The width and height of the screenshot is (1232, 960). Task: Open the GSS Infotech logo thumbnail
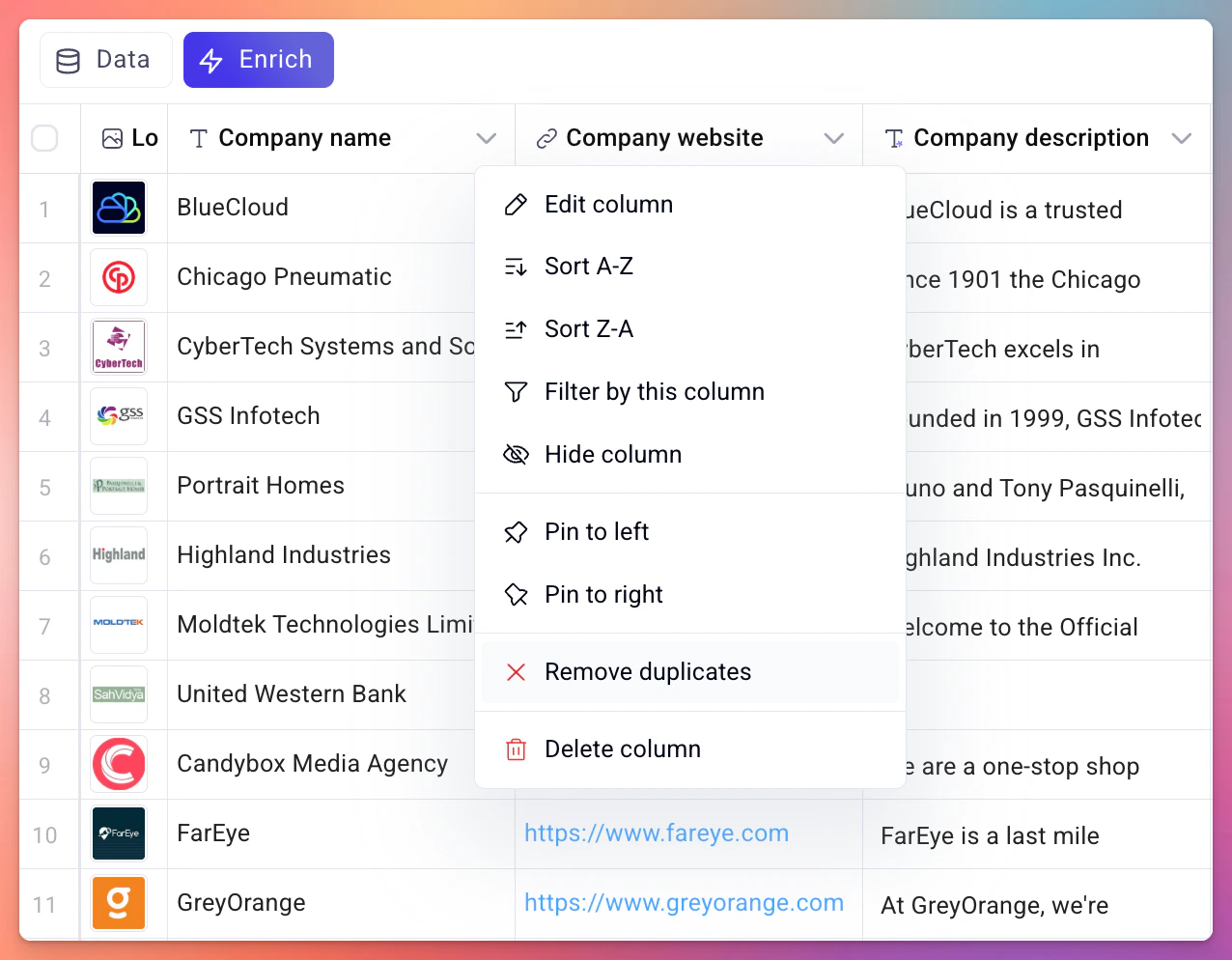pyautogui.click(x=119, y=416)
